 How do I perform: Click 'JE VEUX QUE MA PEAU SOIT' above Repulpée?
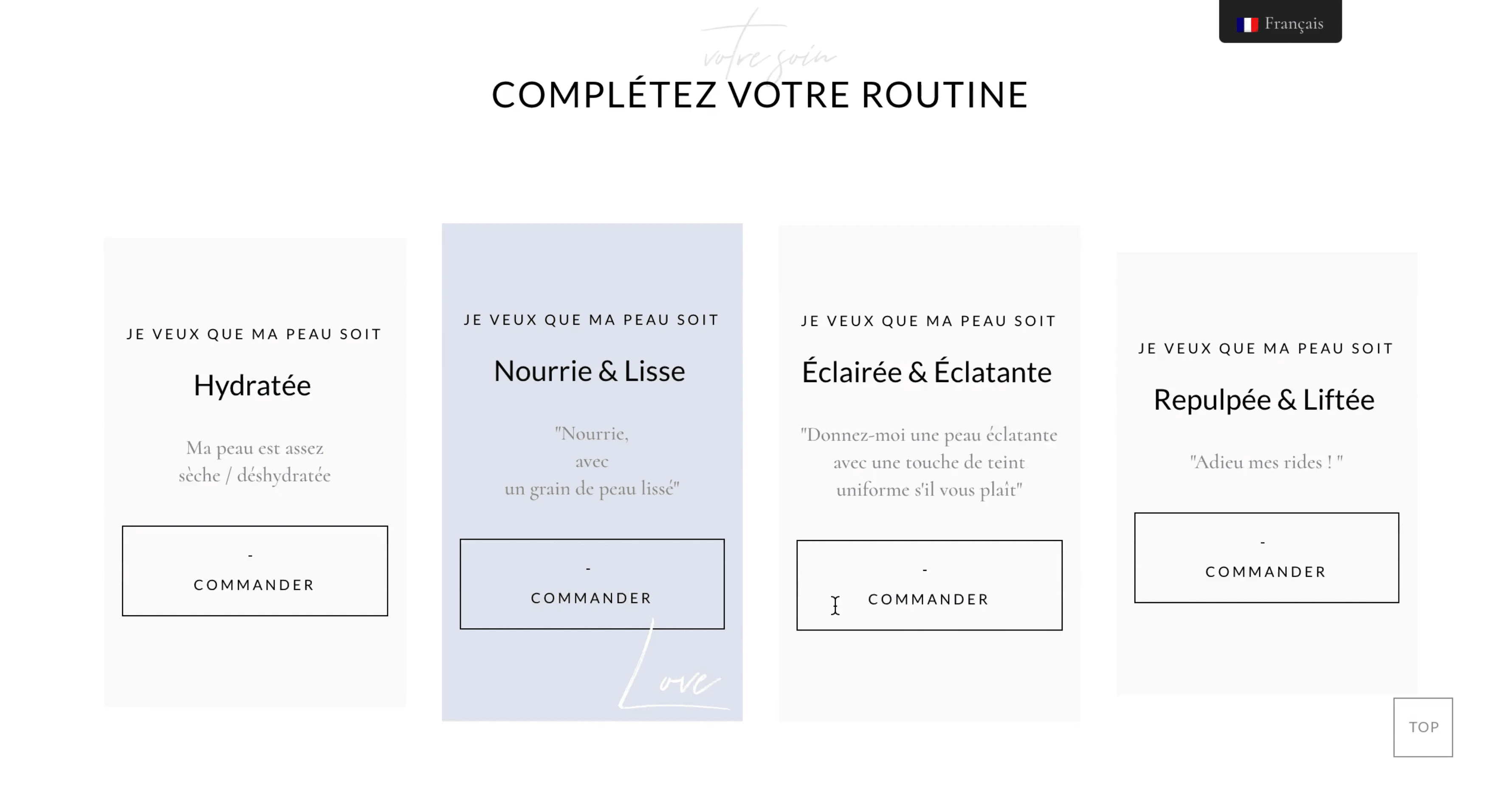(x=1266, y=348)
